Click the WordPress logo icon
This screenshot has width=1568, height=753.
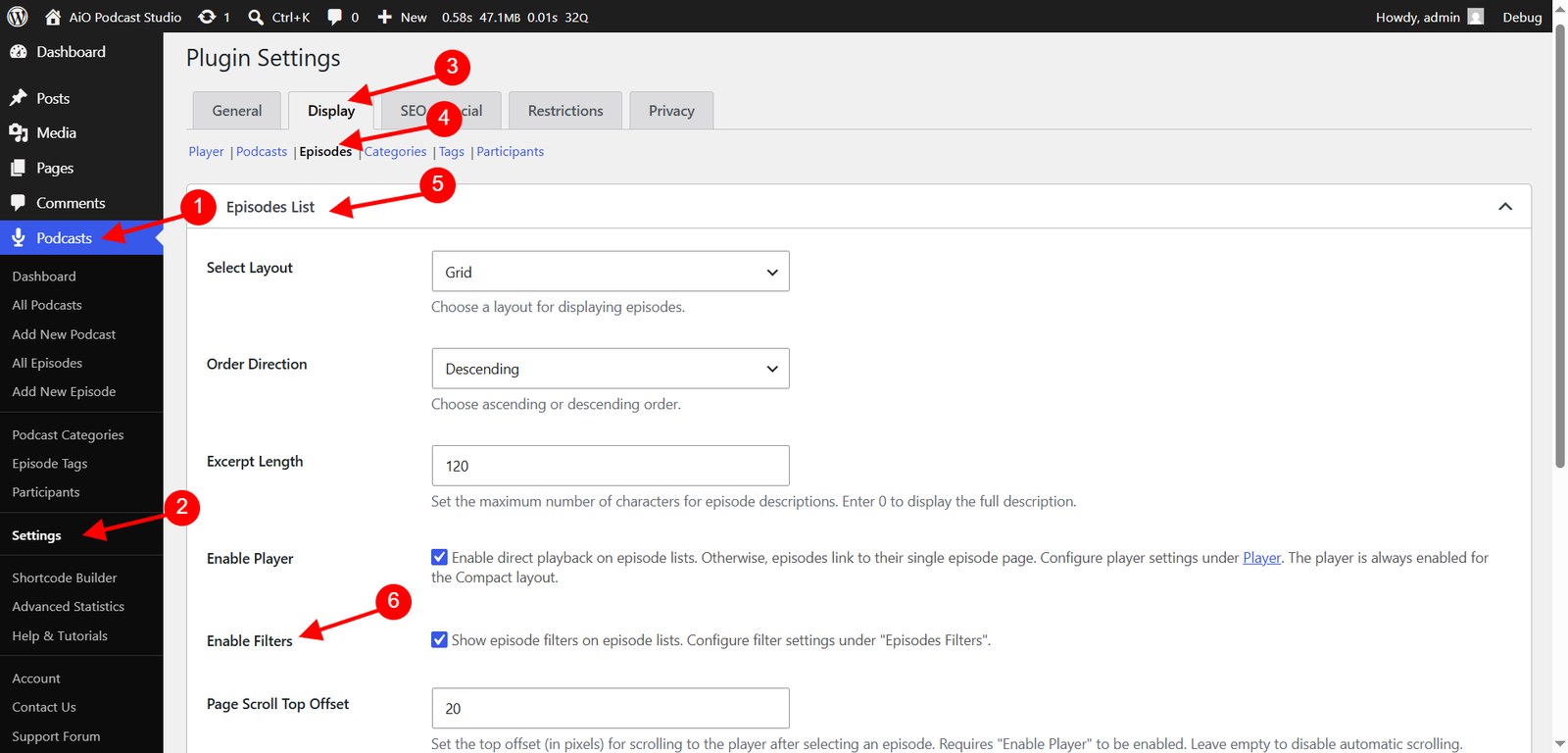tap(18, 17)
